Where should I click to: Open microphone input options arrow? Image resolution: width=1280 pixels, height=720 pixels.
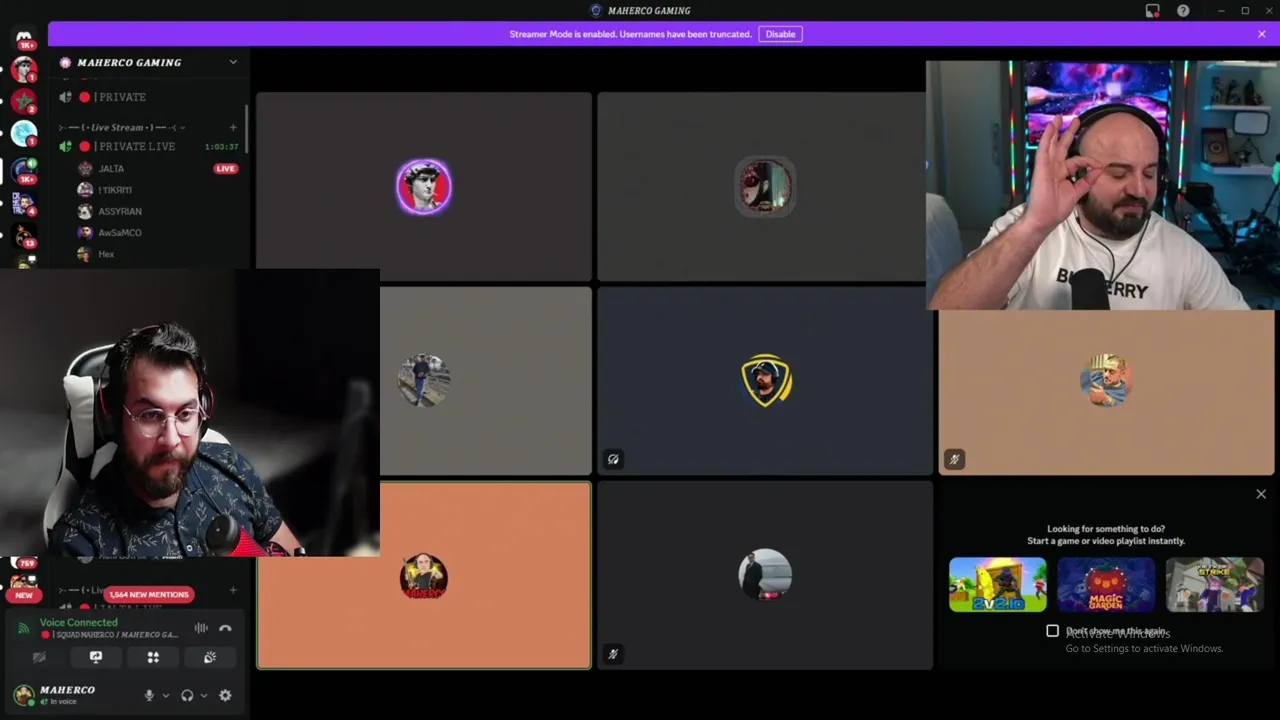click(x=165, y=695)
